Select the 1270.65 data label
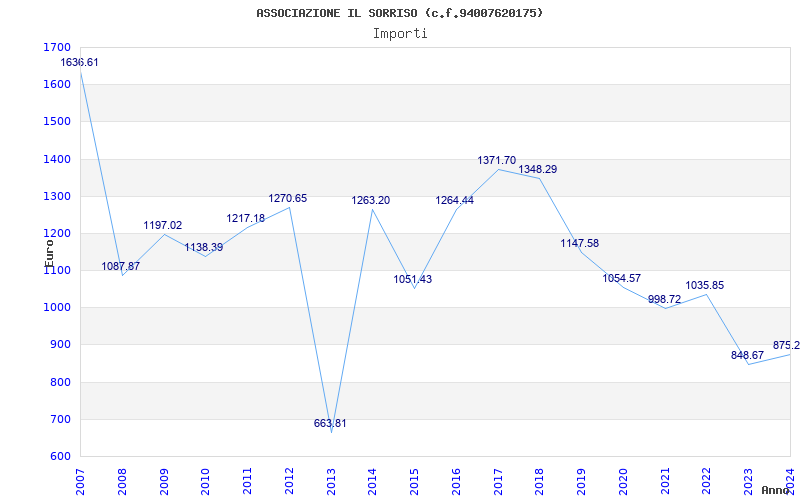800x500 pixels. coord(288,198)
